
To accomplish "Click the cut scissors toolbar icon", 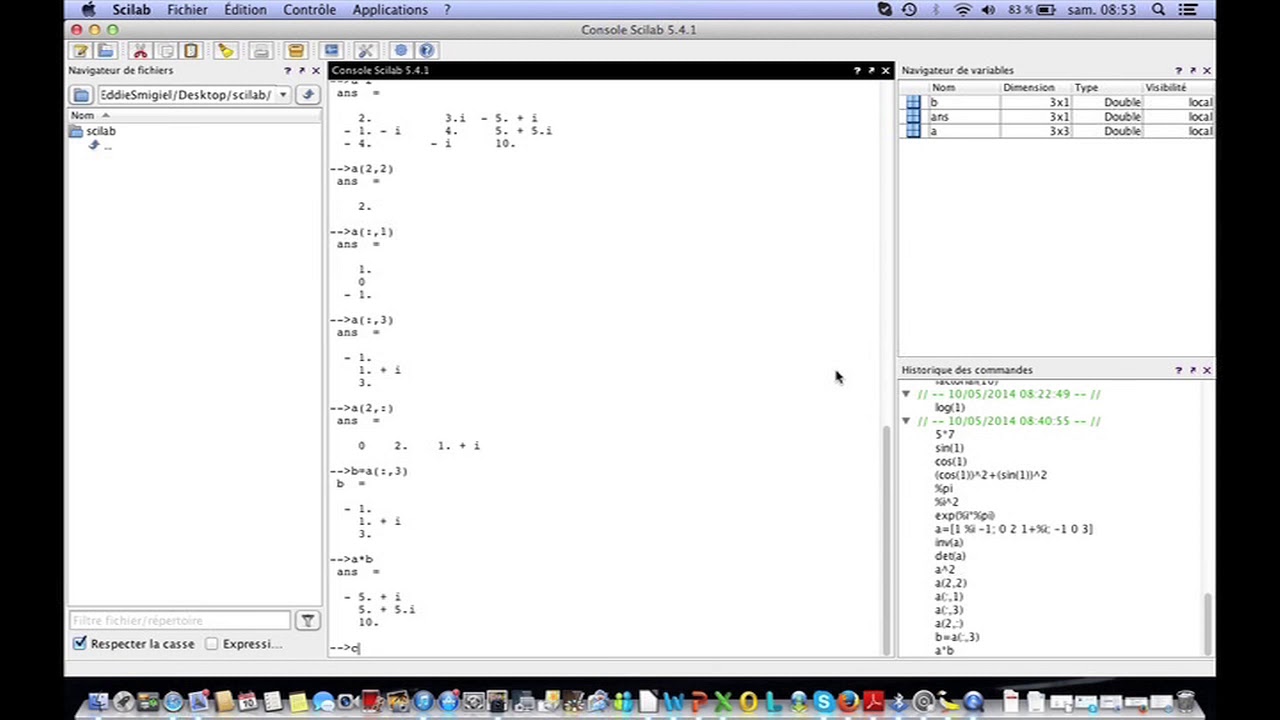I will (141, 50).
